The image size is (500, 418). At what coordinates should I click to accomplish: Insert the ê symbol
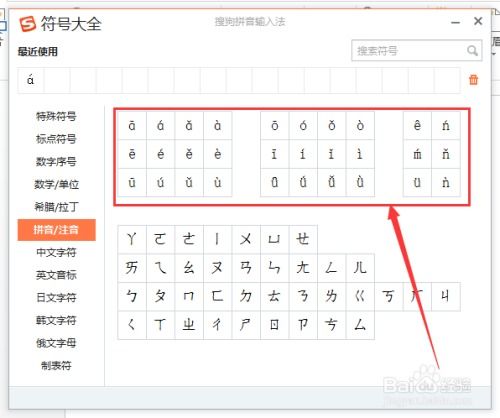tap(417, 126)
